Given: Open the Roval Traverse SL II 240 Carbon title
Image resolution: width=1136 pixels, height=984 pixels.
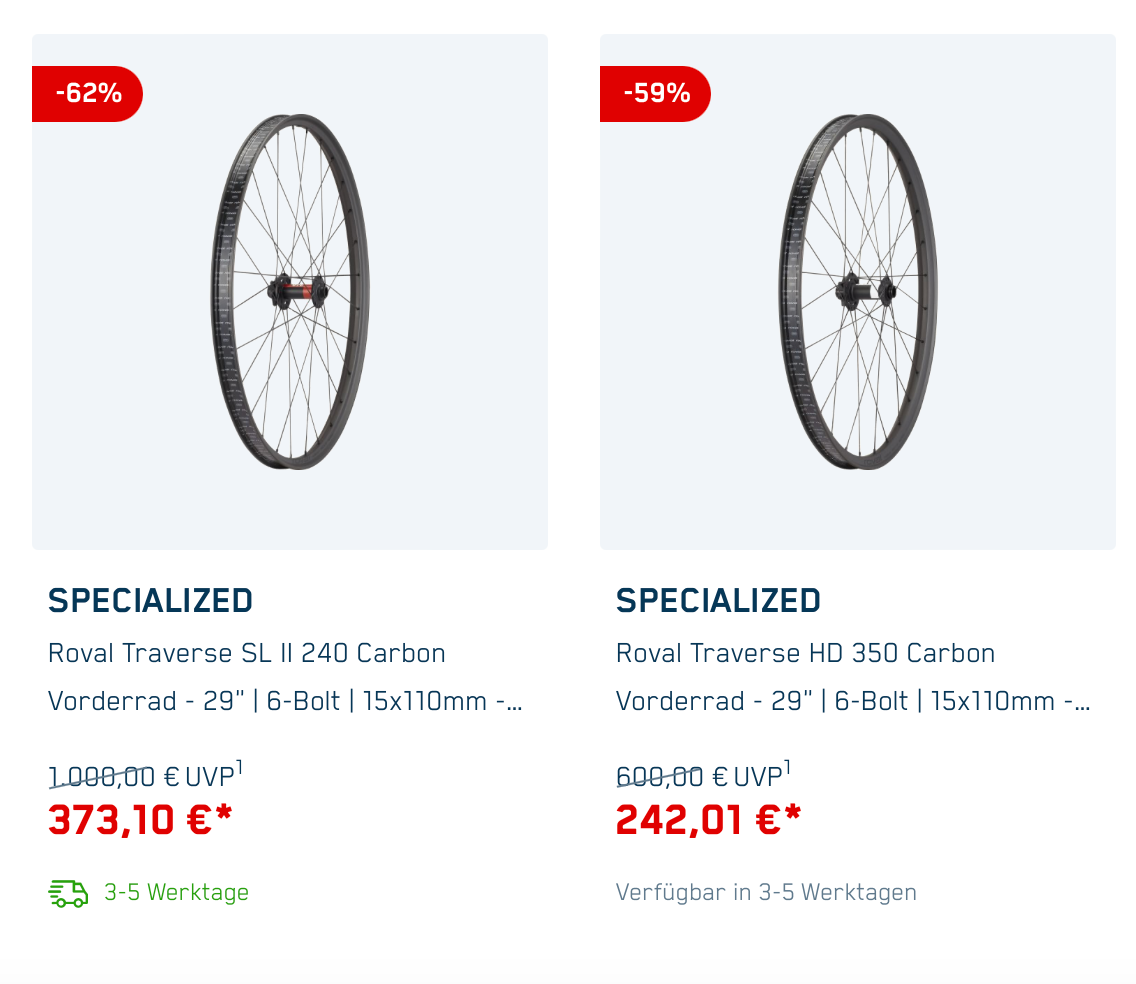Looking at the screenshot, I should (247, 654).
